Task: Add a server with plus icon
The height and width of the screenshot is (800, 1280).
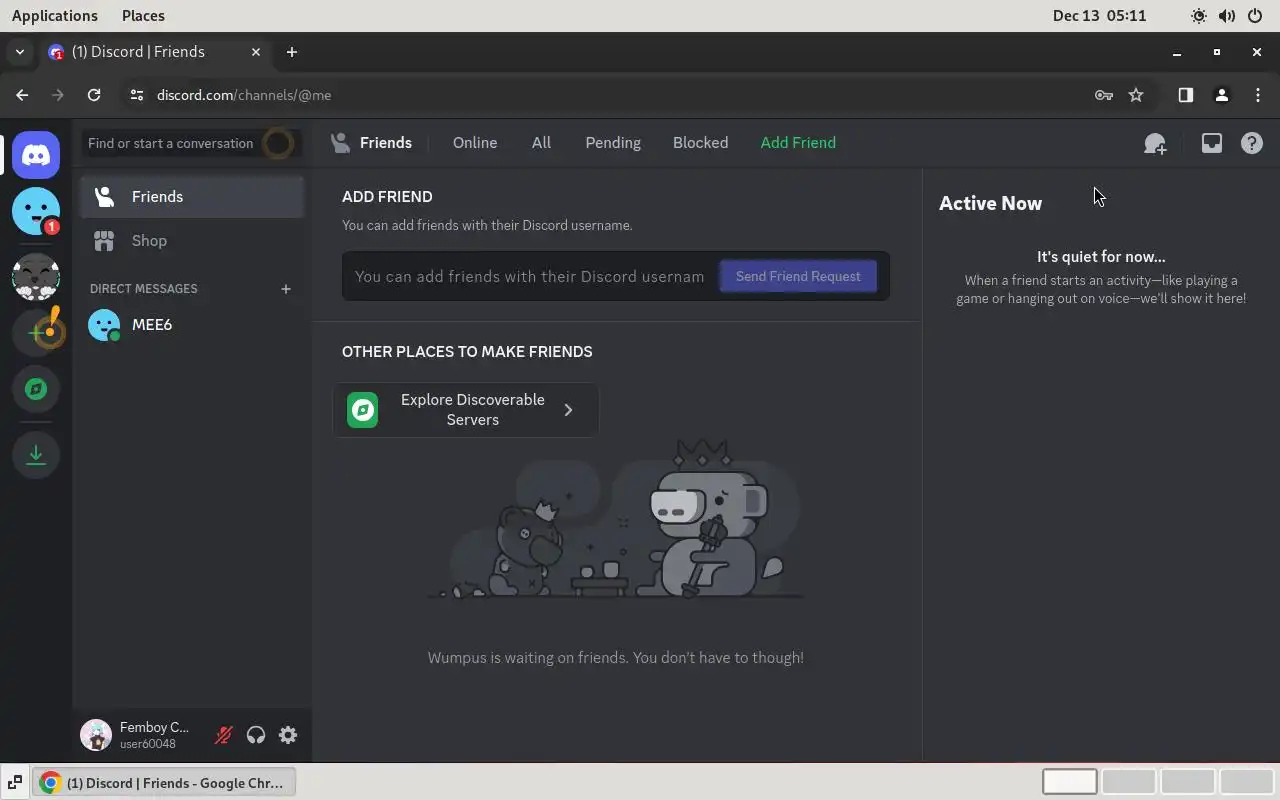Action: (x=36, y=333)
